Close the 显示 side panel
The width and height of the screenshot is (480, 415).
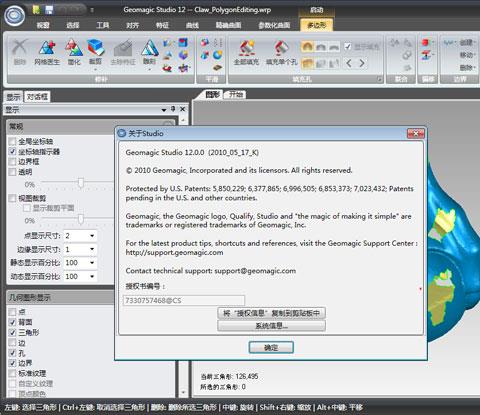[183, 109]
